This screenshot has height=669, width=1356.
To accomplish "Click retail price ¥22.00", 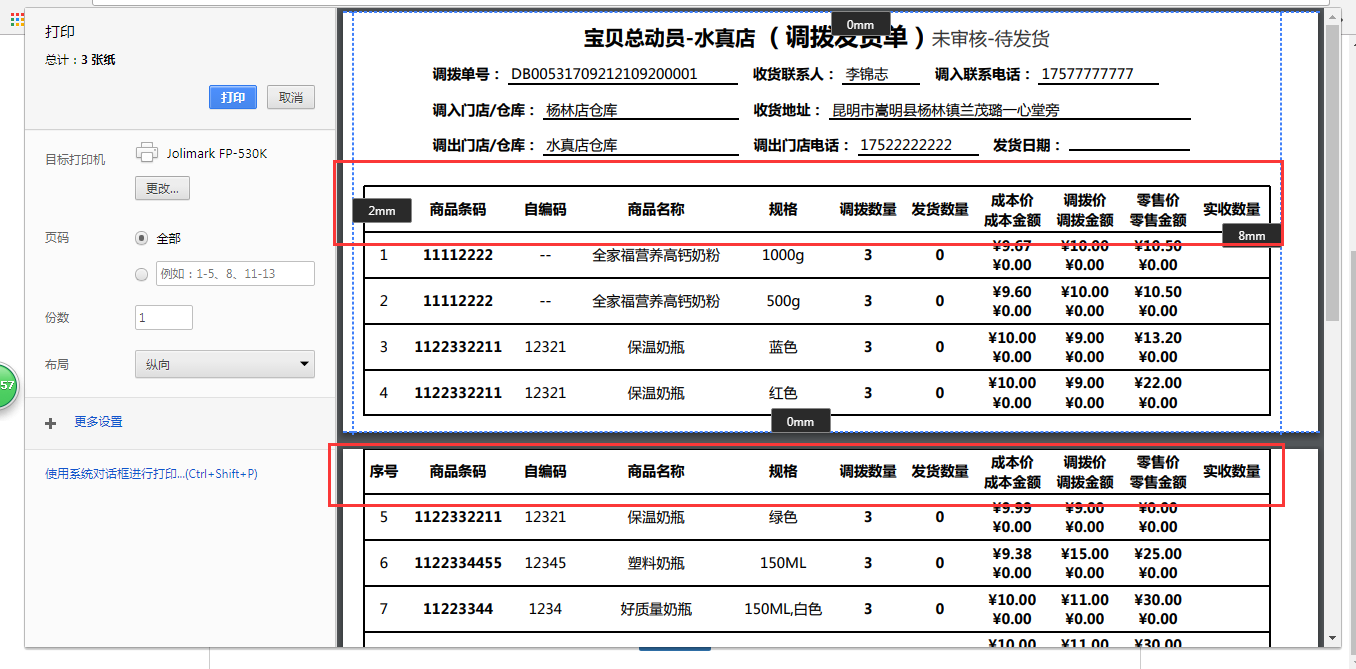I will [x=1158, y=384].
